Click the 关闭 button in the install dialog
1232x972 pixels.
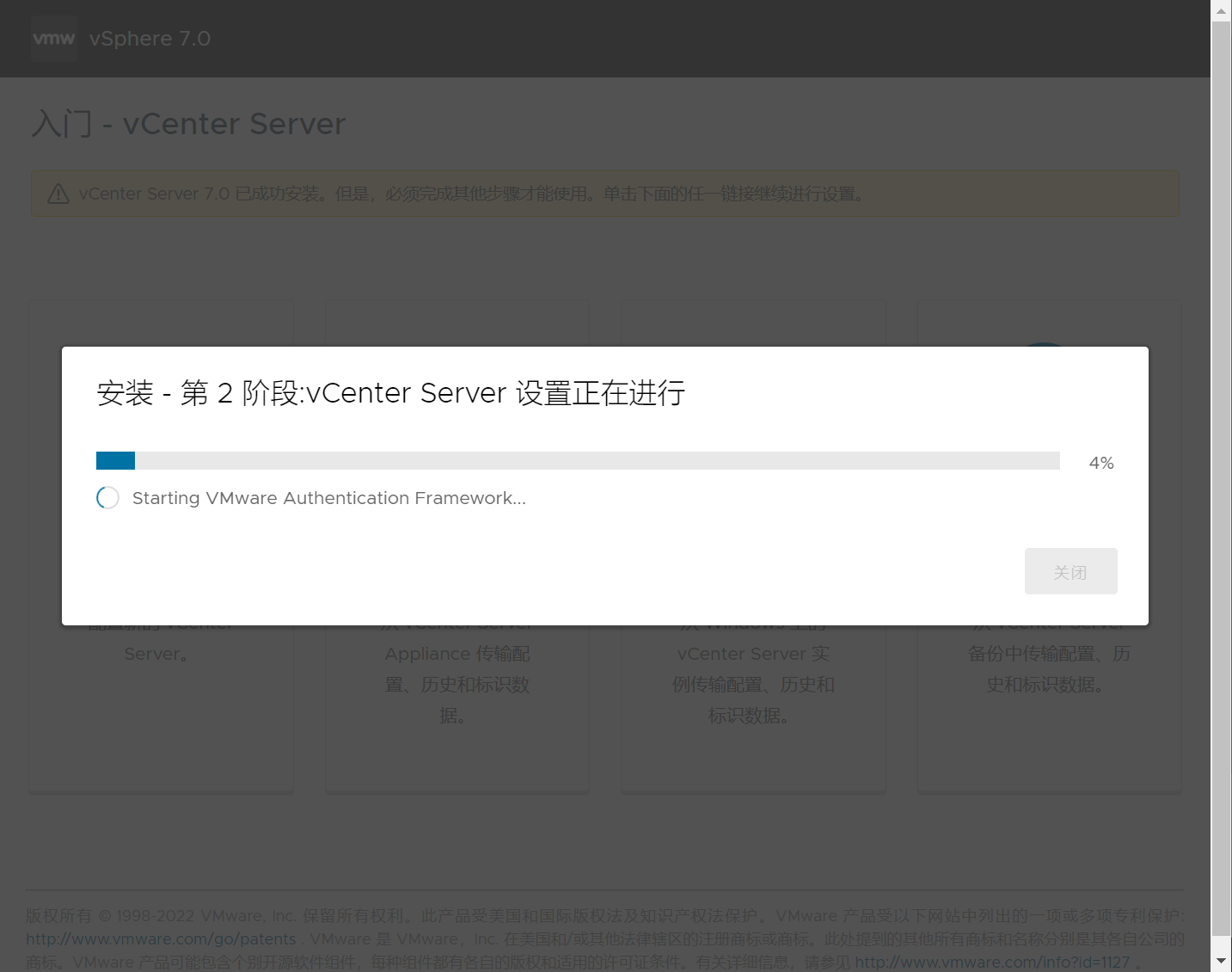click(1070, 571)
